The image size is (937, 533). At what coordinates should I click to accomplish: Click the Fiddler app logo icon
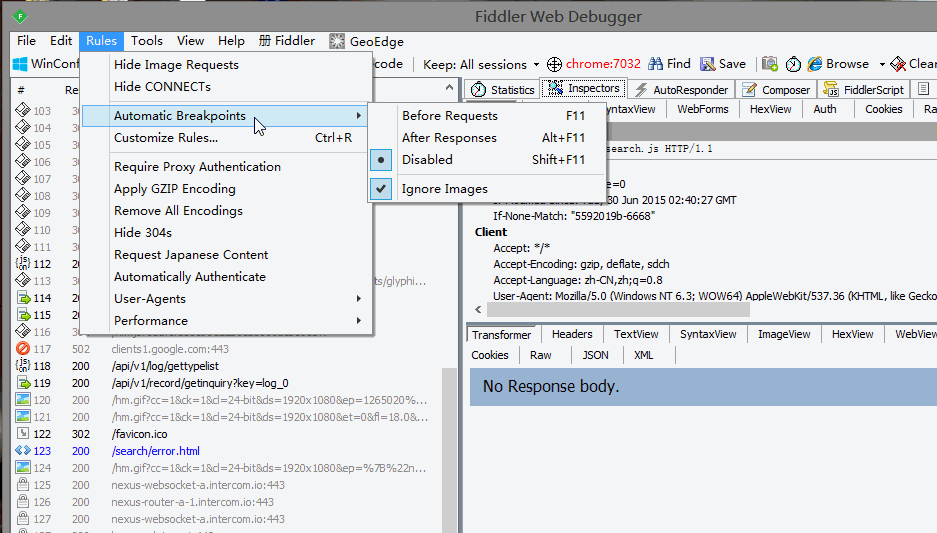pyautogui.click(x=20, y=16)
